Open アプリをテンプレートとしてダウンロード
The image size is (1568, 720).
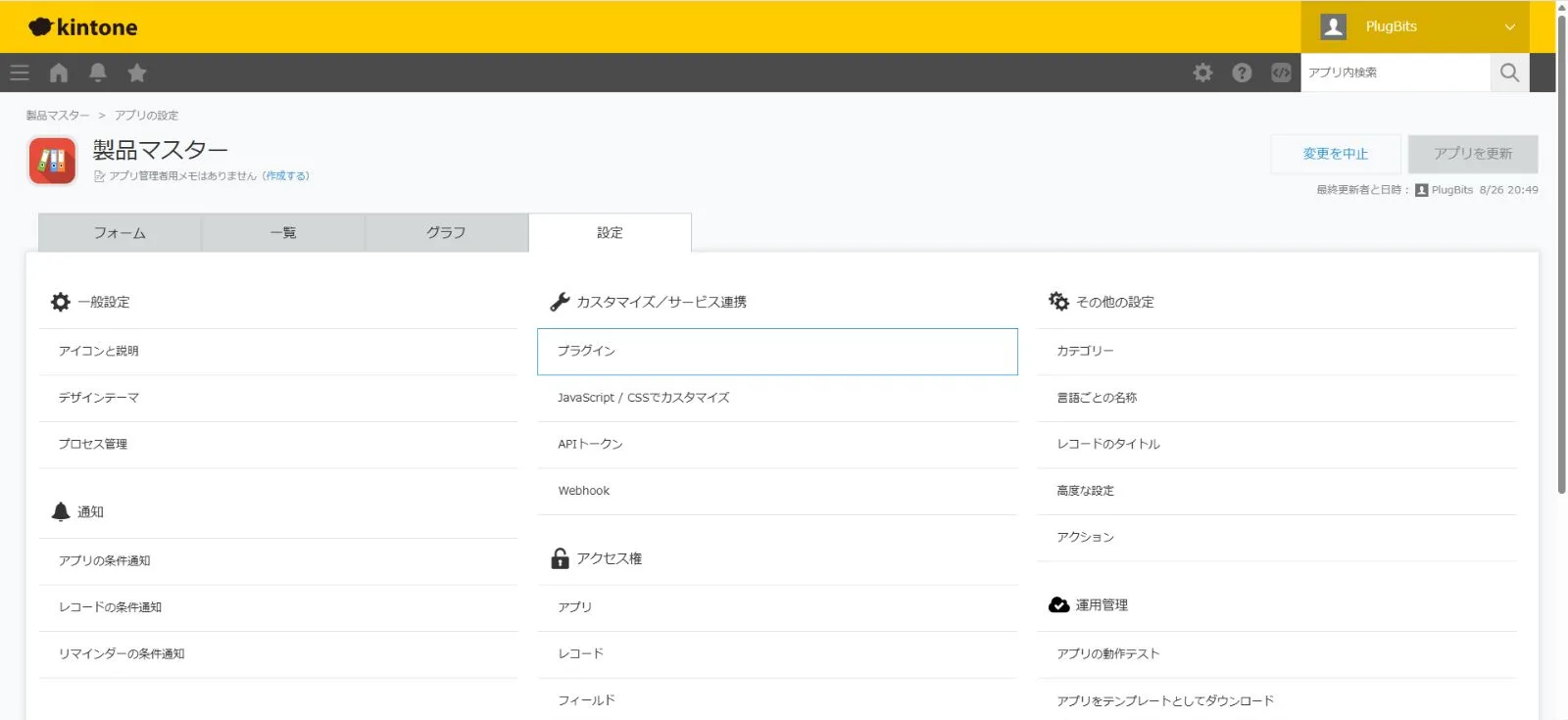click(1277, 700)
